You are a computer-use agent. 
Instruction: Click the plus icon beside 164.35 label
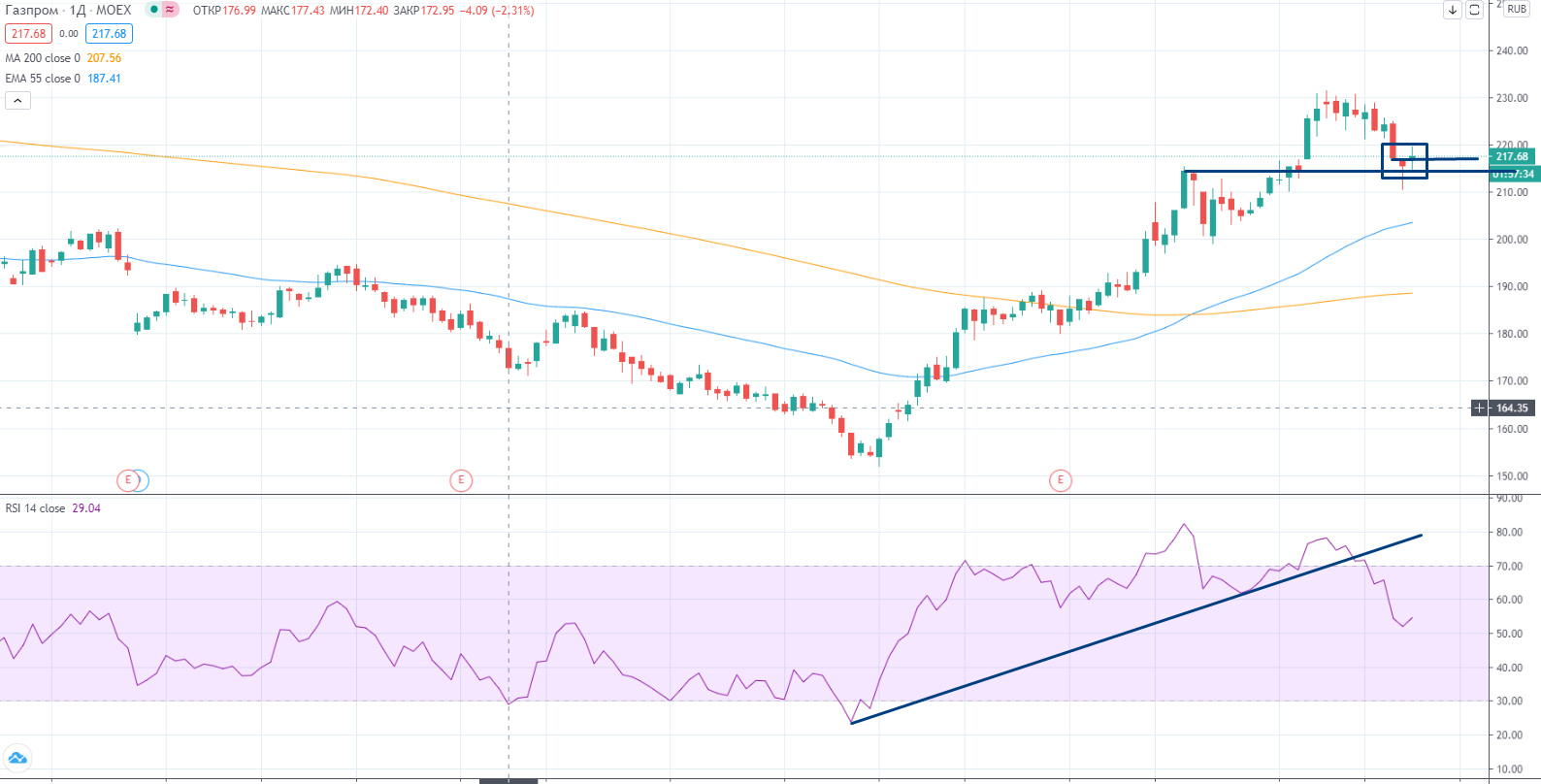[1479, 408]
